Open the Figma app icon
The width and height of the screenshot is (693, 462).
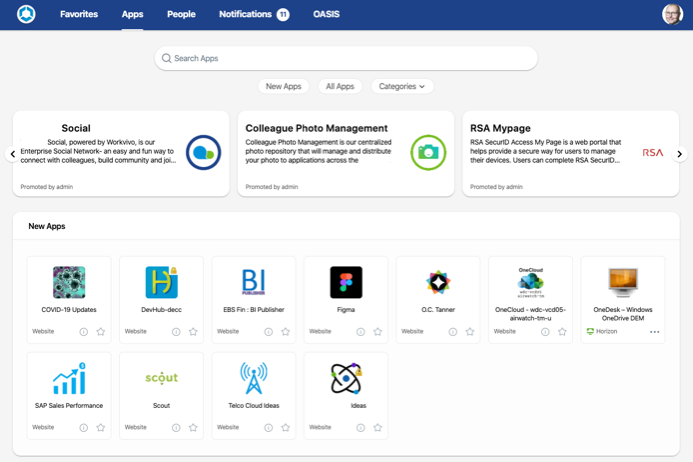point(346,283)
